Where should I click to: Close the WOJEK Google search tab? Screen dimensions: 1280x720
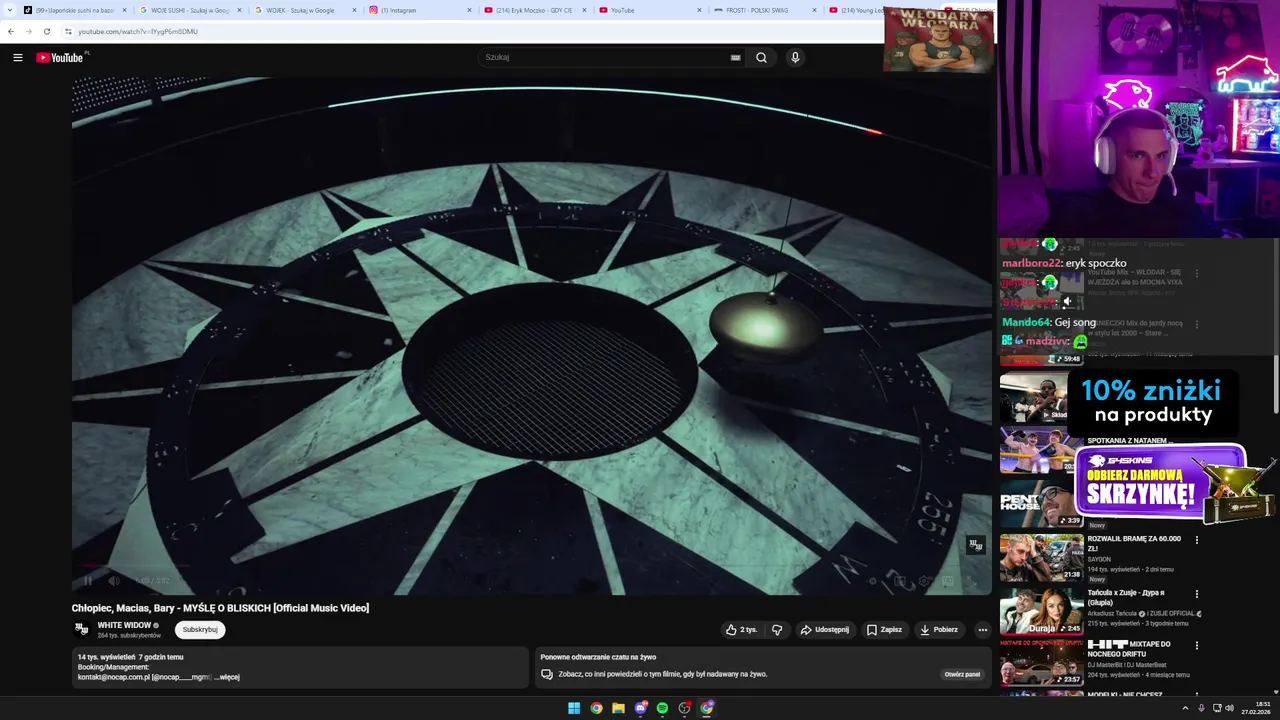click(x=354, y=10)
